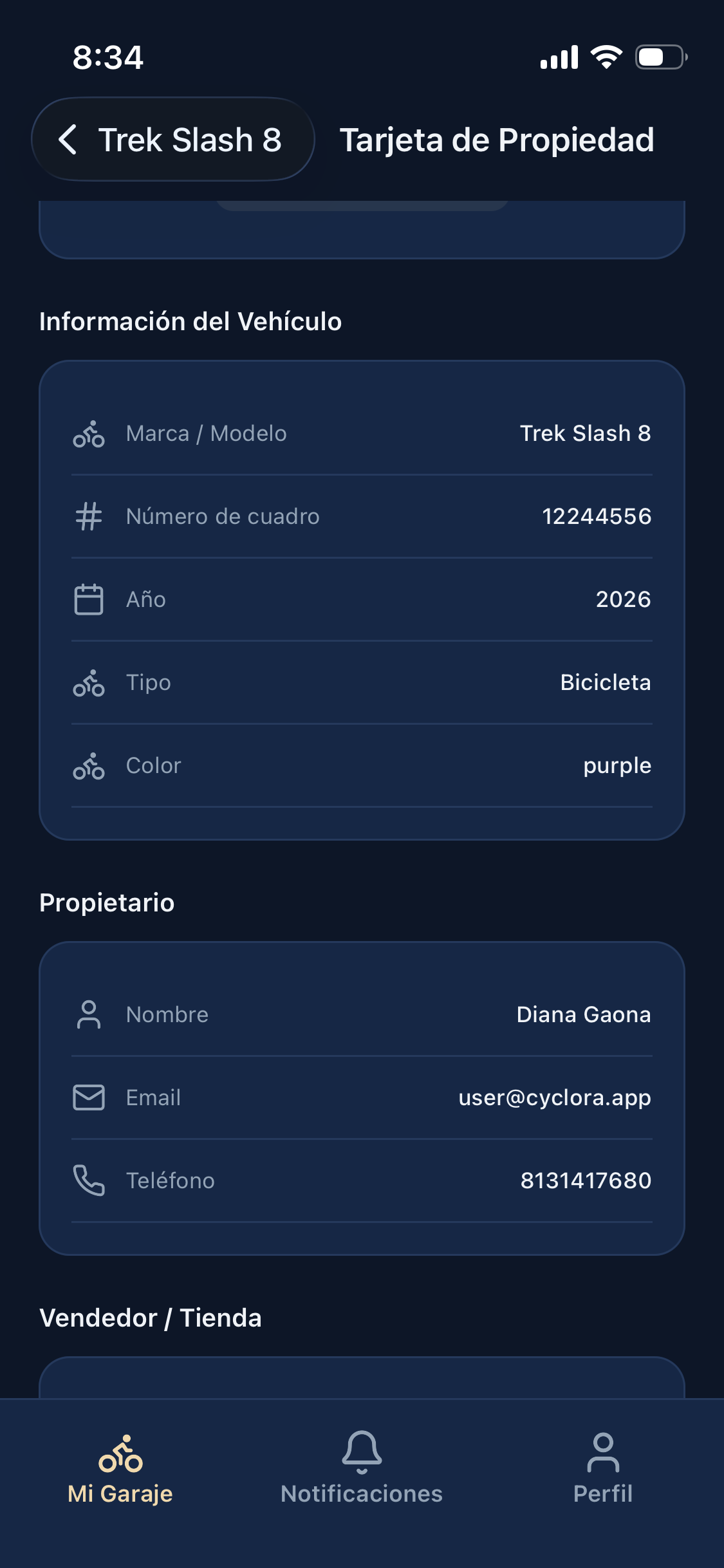The height and width of the screenshot is (1568, 724).
Task: Tap the owner name Diana Gaona
Action: (x=584, y=1014)
